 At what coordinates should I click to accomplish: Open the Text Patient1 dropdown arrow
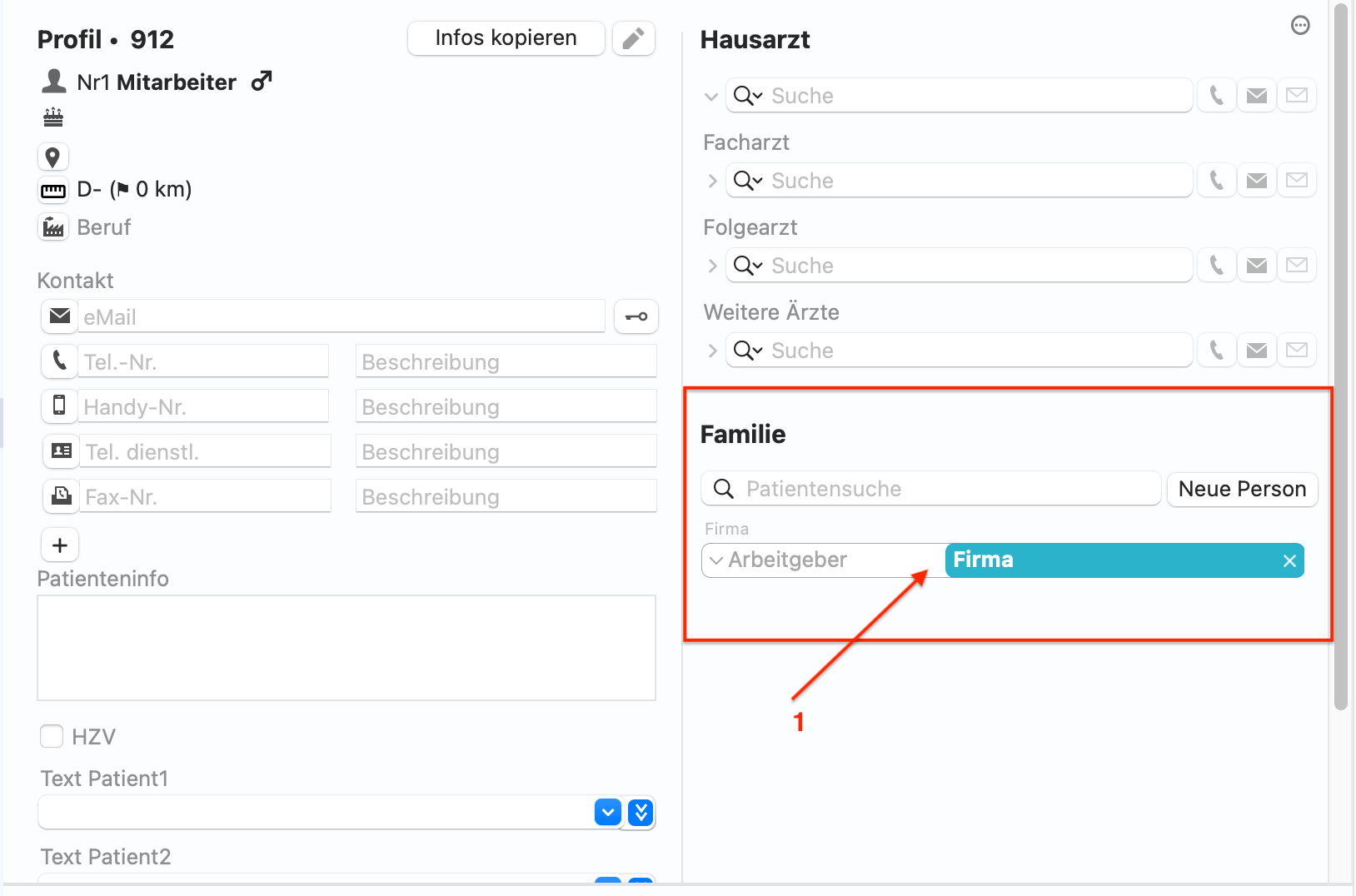coord(608,812)
